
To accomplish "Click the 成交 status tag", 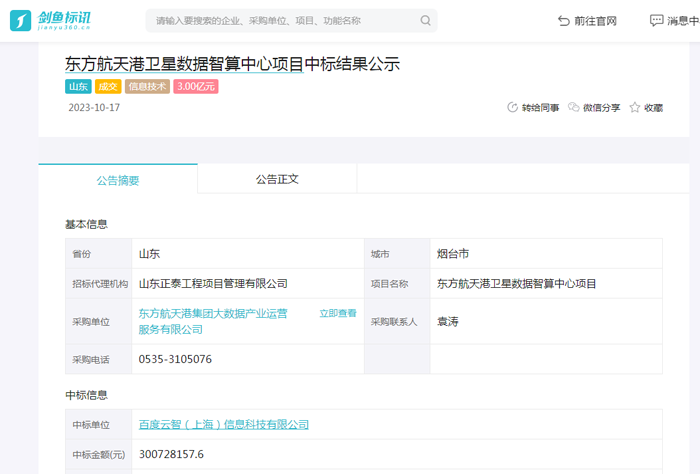I will [108, 87].
